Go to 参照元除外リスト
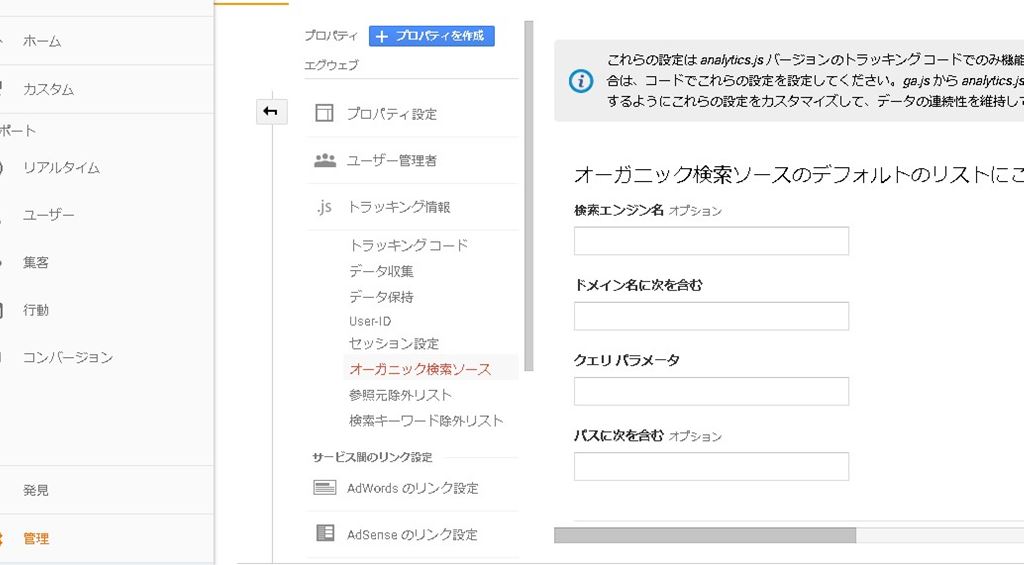The height and width of the screenshot is (565, 1024). [400, 395]
